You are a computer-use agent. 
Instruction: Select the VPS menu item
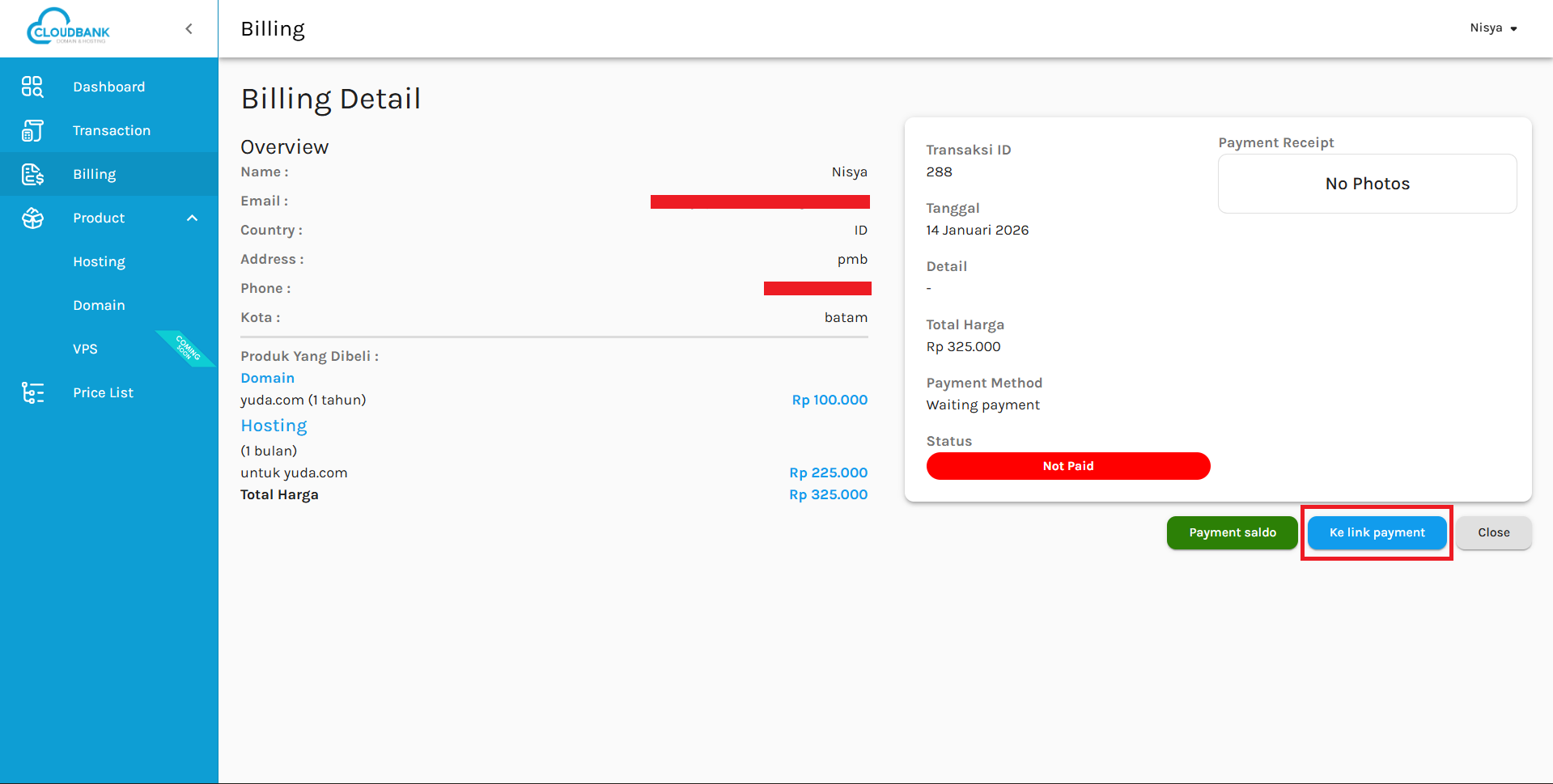click(x=85, y=349)
